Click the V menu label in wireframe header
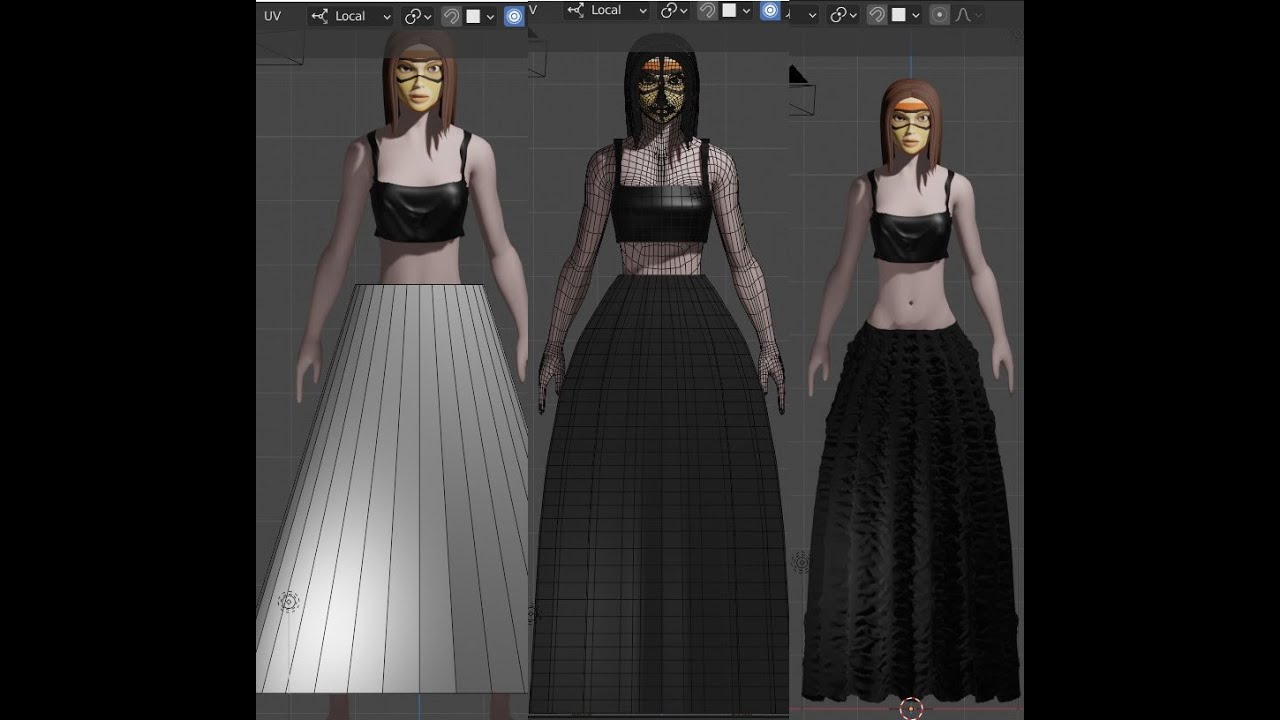This screenshot has width=1280, height=720. point(533,10)
